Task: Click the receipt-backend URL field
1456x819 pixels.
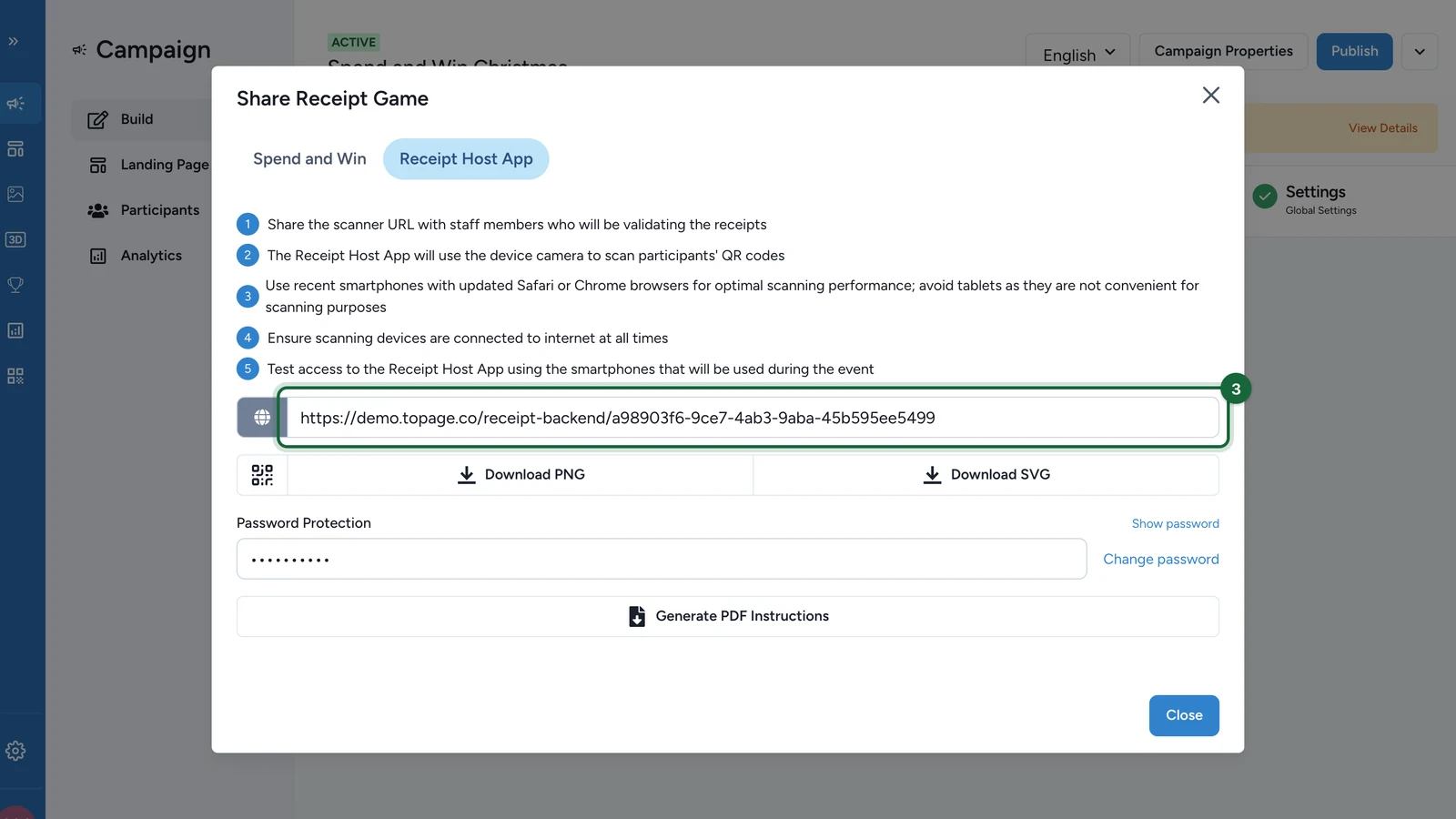Action: pyautogui.click(x=753, y=418)
